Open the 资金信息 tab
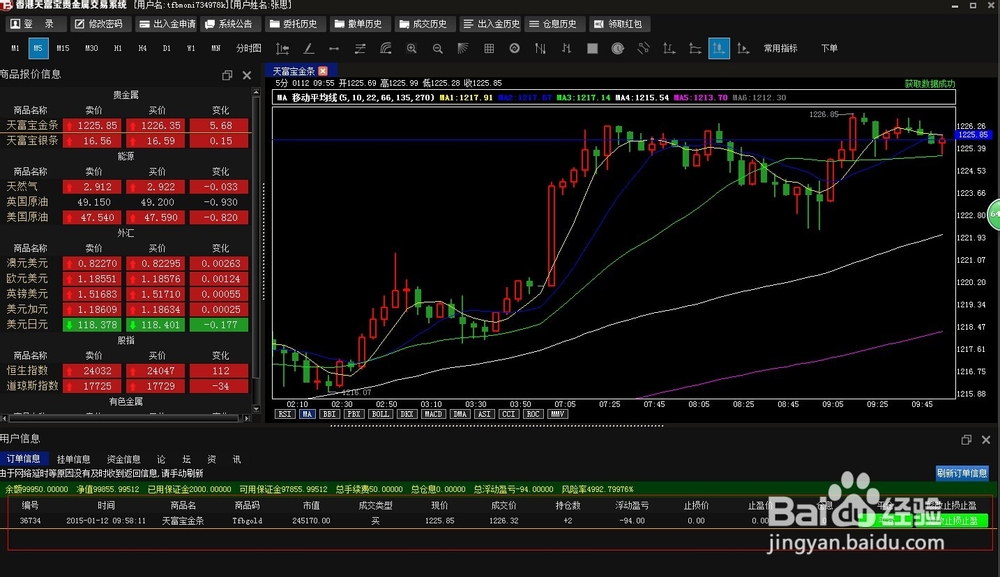1000x577 pixels. click(x=124, y=459)
